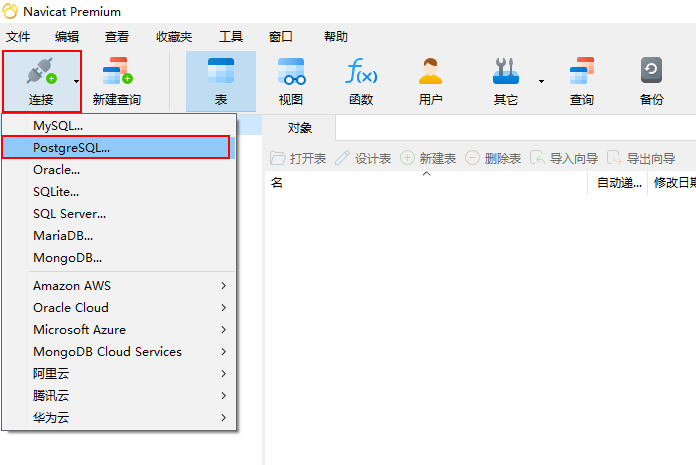
Task: Expand the Amazon AWS submenu arrow
Action: tap(224, 286)
